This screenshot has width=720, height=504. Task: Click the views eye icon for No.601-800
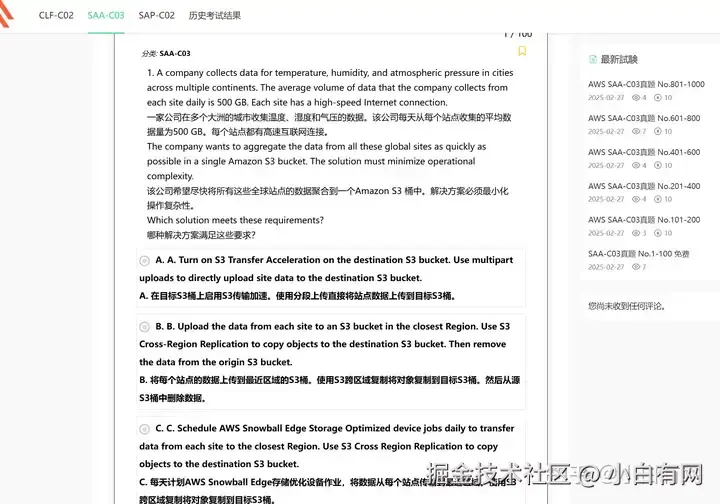(x=636, y=132)
